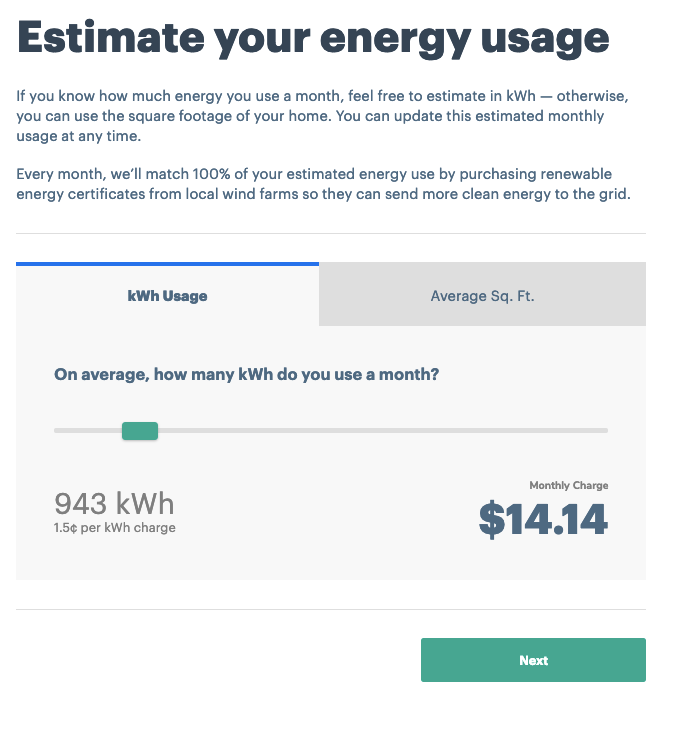686x739 pixels.
Task: Click the slider track's far right end
Action: point(604,430)
